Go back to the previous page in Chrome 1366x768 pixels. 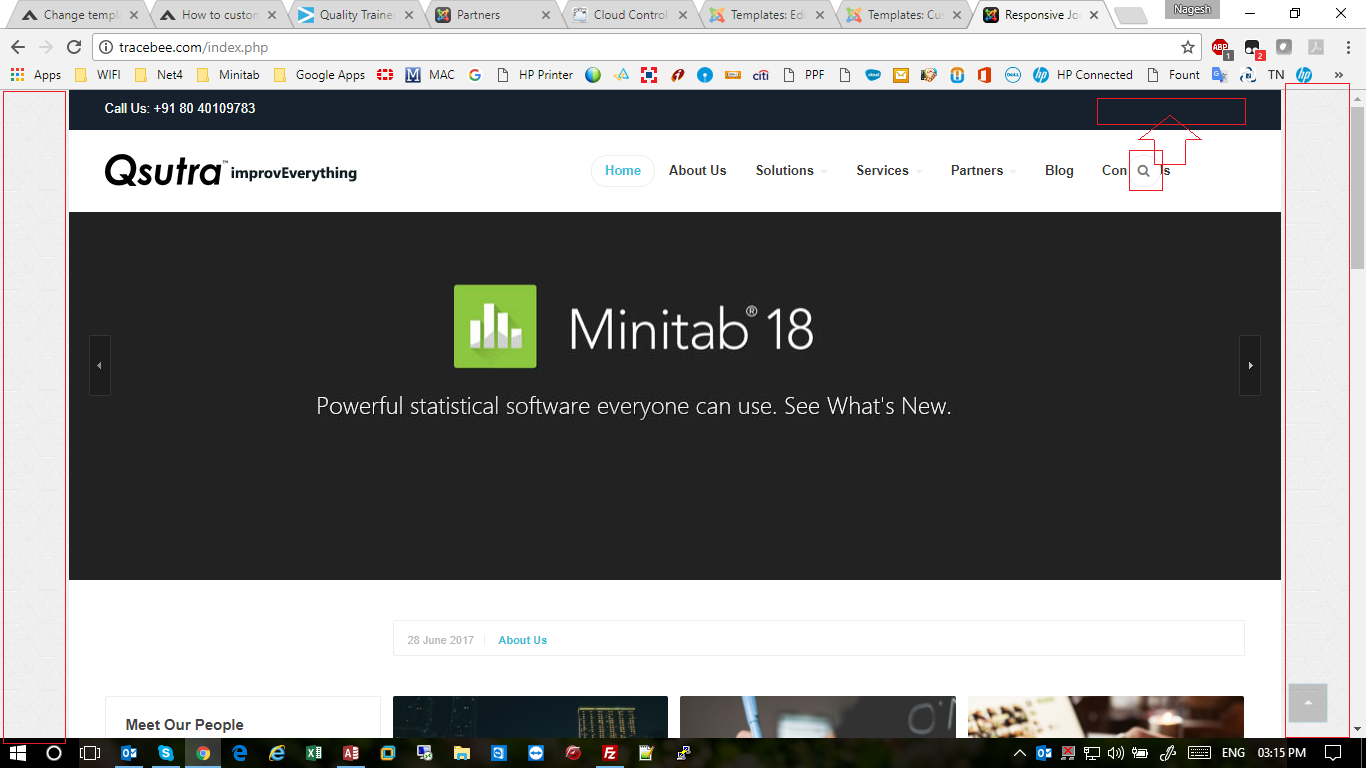pyautogui.click(x=18, y=47)
